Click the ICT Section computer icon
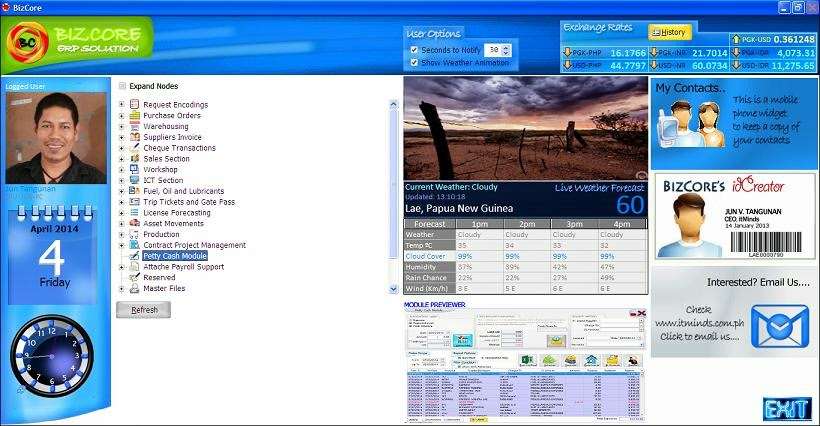 coord(134,180)
